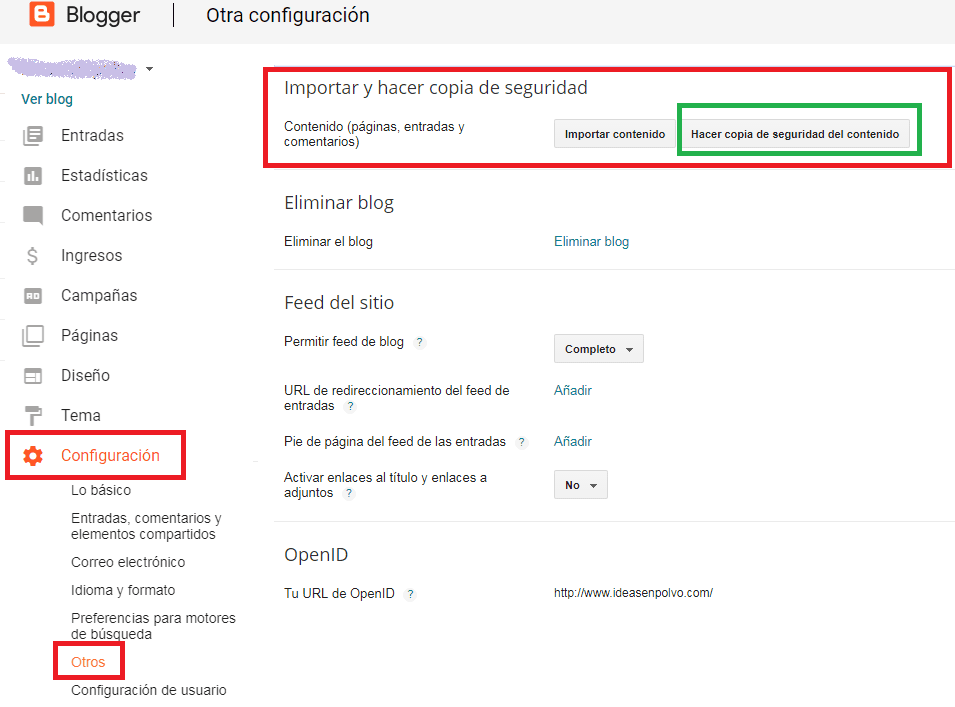Open Diseño section

click(85, 375)
